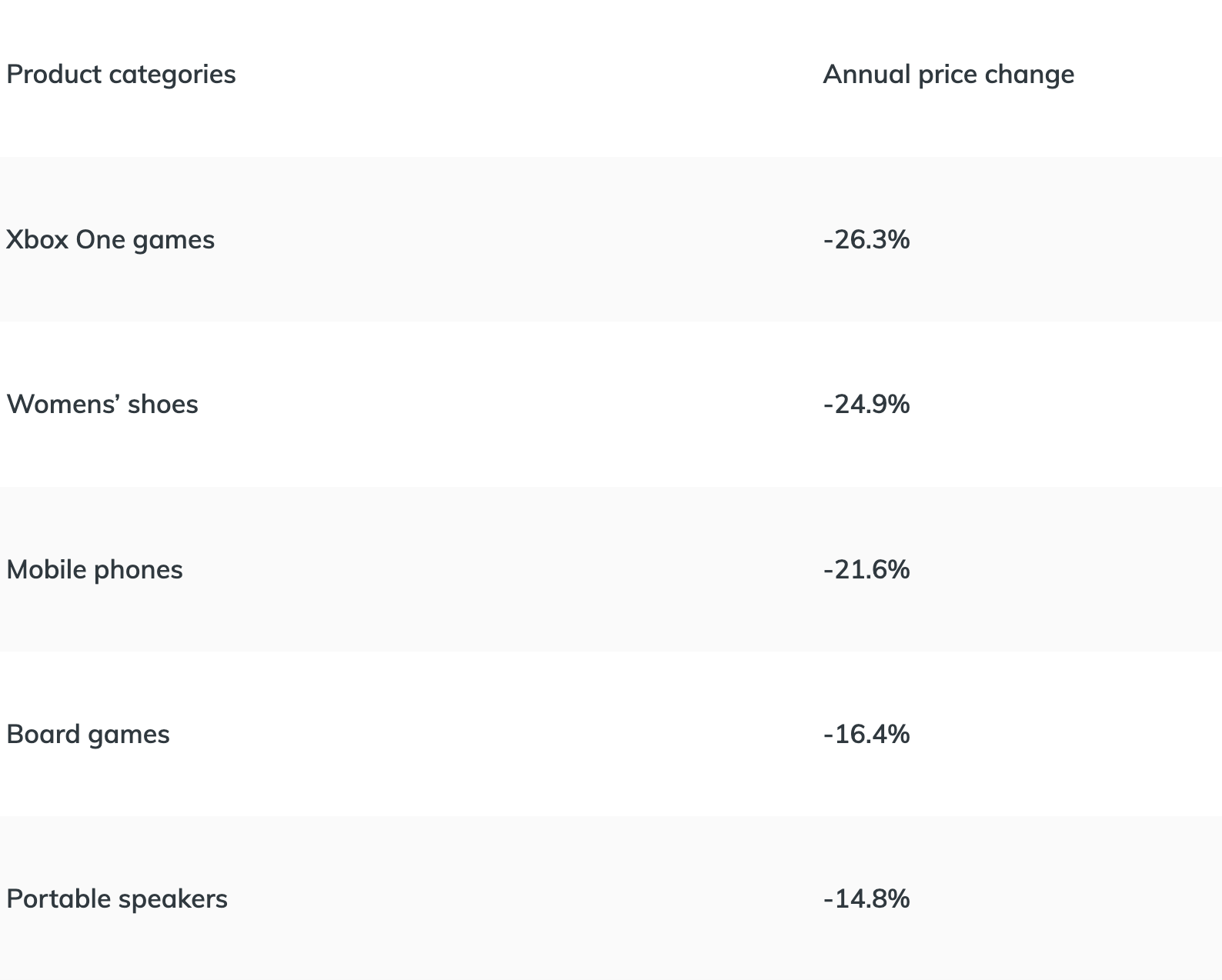Click the word 'shoes' in second row
1222x980 pixels.
[162, 405]
